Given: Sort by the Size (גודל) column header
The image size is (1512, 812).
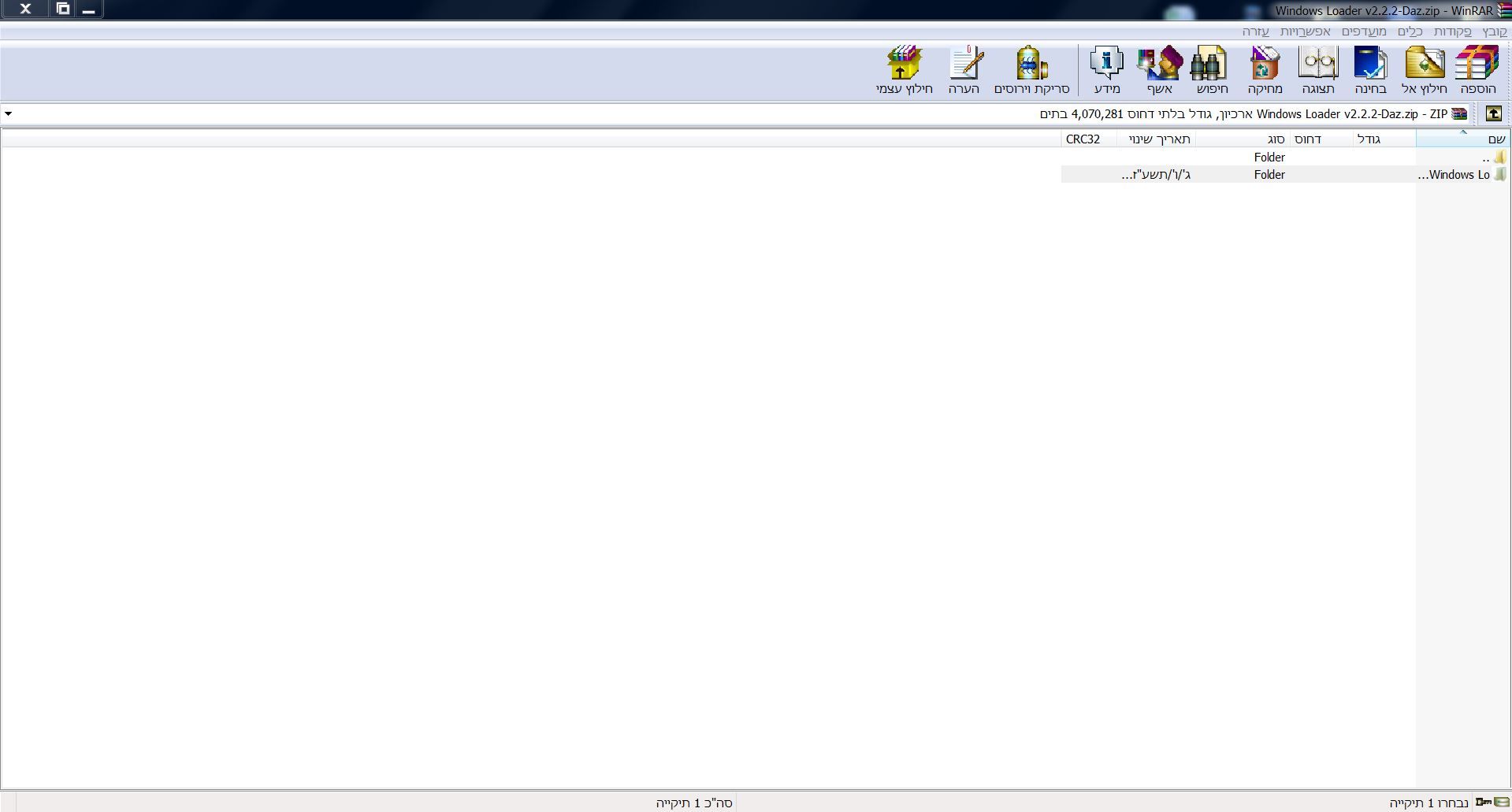Looking at the screenshot, I should point(1384,139).
